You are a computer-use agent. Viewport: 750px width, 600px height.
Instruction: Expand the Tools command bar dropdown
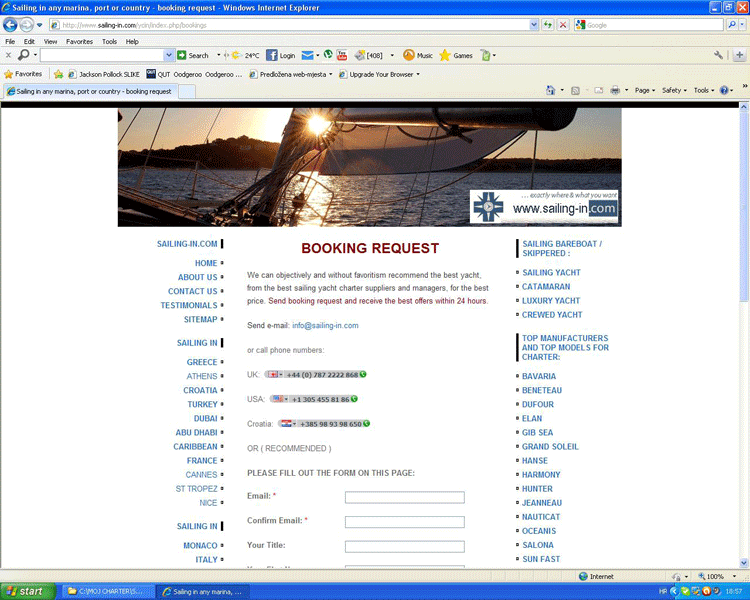click(704, 90)
